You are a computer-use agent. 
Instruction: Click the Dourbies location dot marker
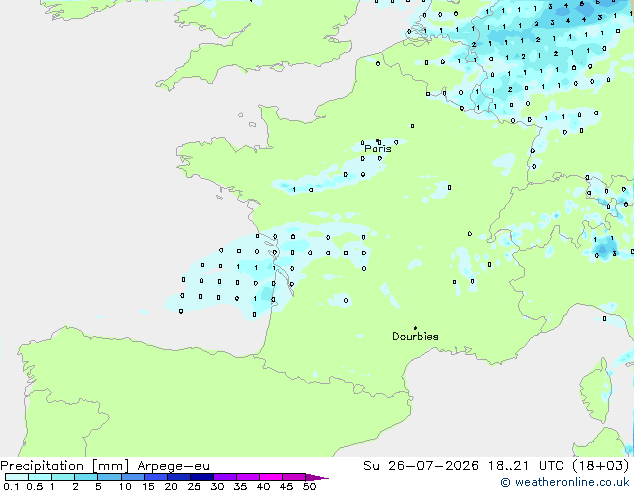(415, 328)
